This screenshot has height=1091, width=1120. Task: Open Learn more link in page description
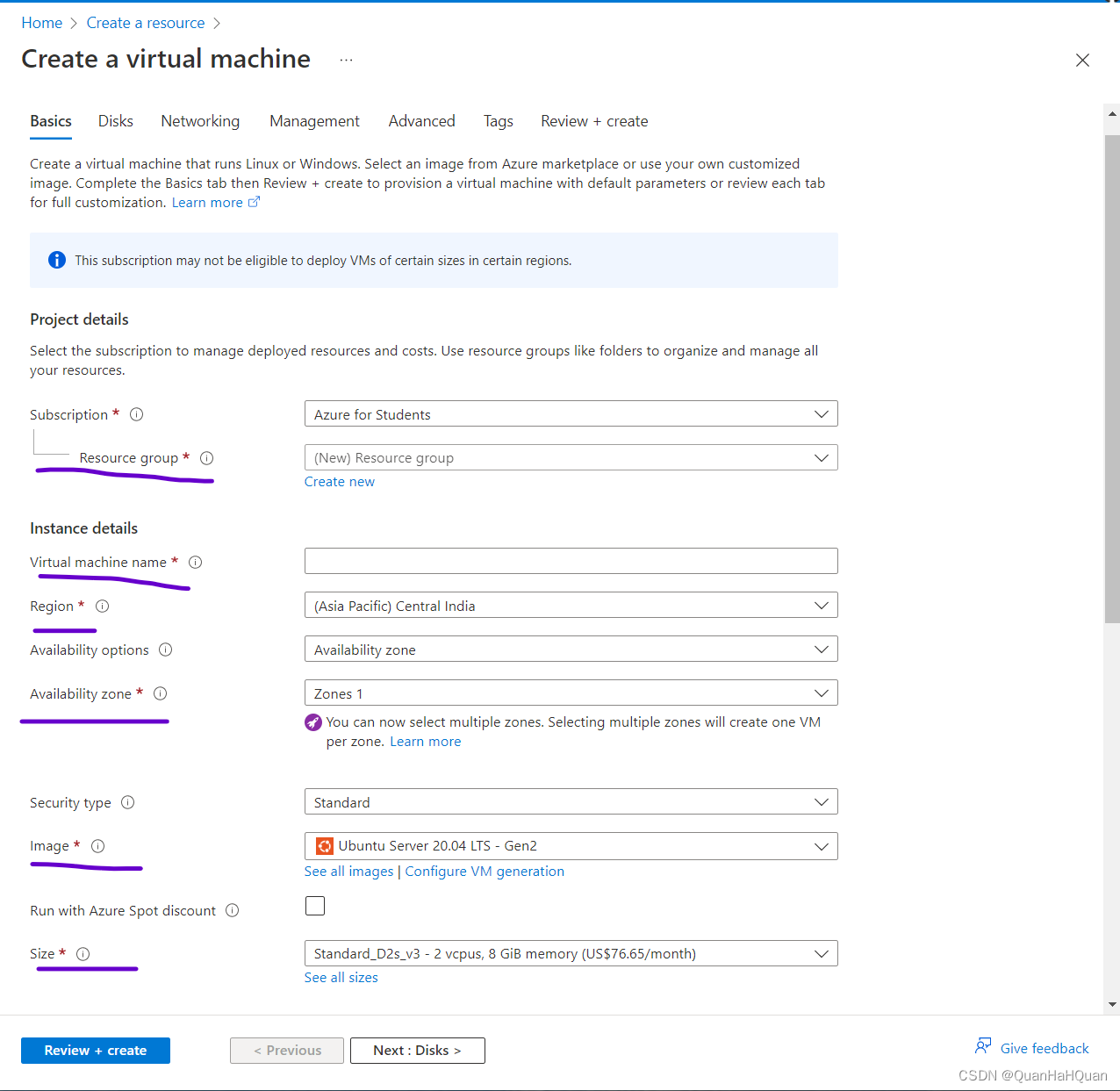point(207,202)
